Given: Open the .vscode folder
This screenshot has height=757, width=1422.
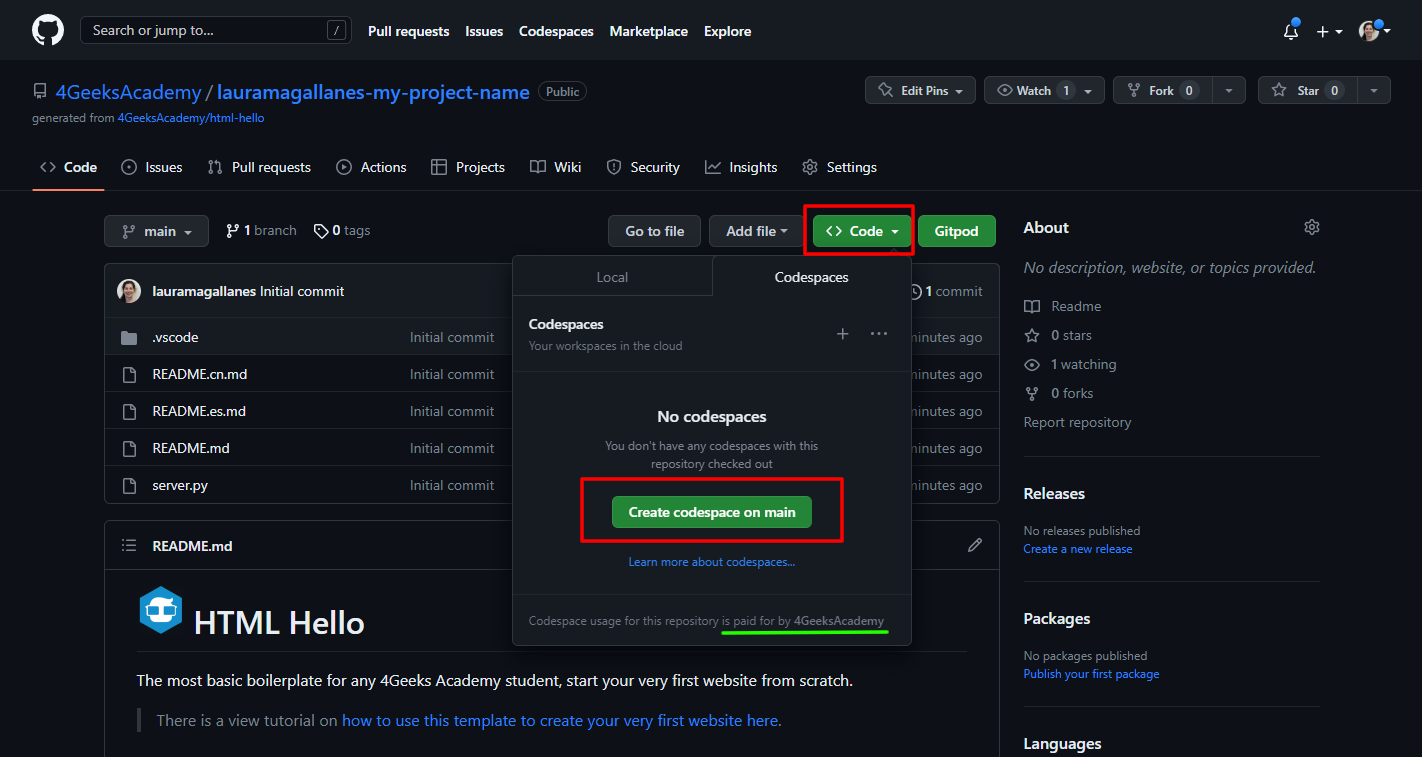Looking at the screenshot, I should click(x=175, y=337).
